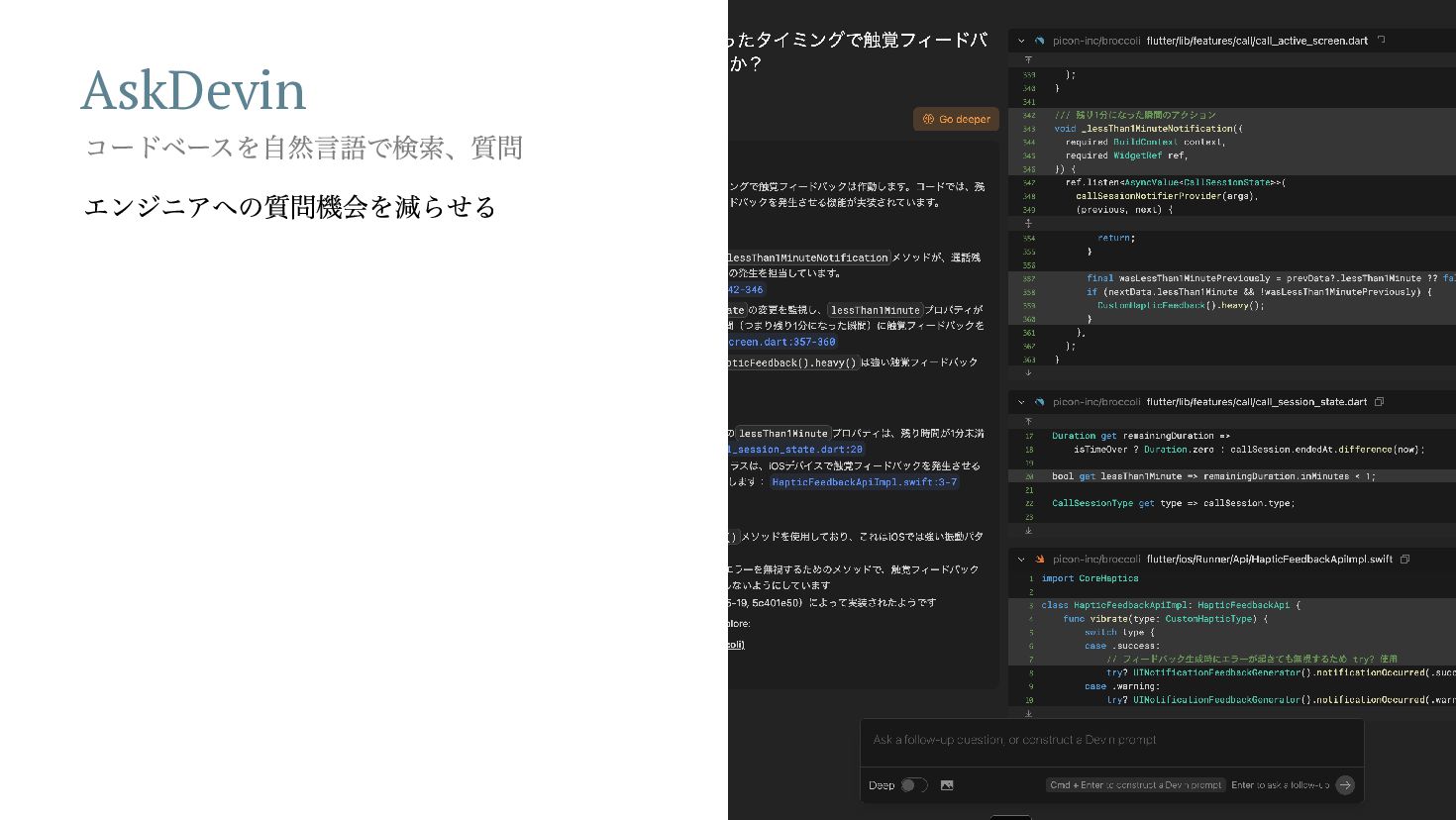Click the callSessionNotifierProvider(args) line

click(x=1167, y=196)
